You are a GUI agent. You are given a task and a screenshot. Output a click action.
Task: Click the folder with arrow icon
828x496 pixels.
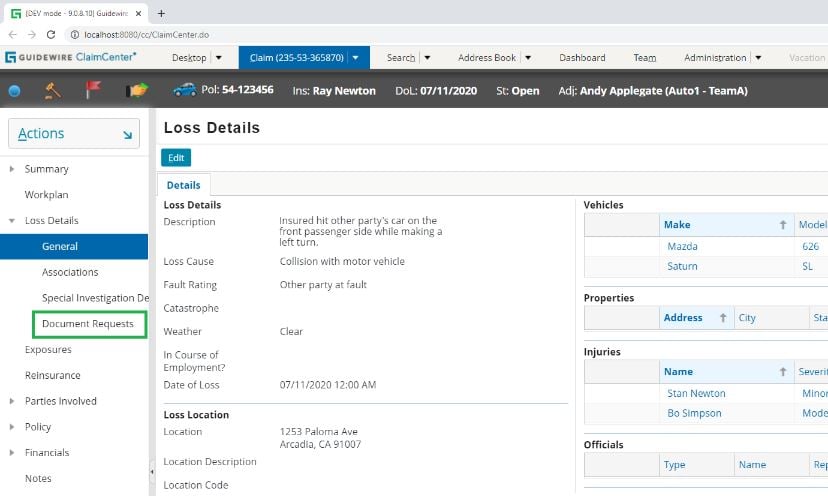pyautogui.click(x=137, y=90)
